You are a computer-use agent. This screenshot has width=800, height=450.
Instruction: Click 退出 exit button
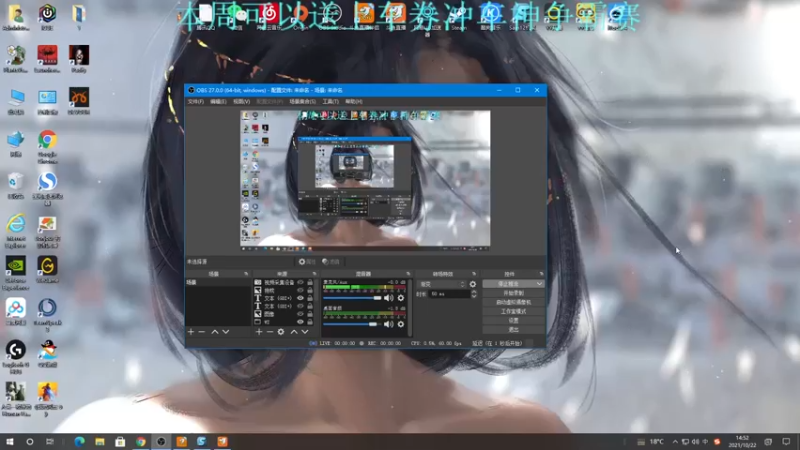513,330
